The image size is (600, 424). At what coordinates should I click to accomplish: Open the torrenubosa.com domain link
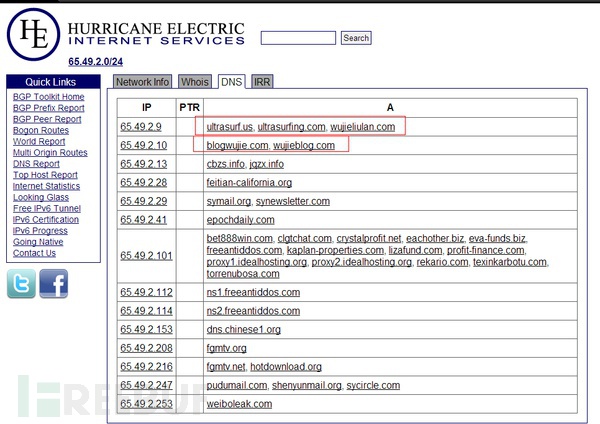tap(243, 274)
